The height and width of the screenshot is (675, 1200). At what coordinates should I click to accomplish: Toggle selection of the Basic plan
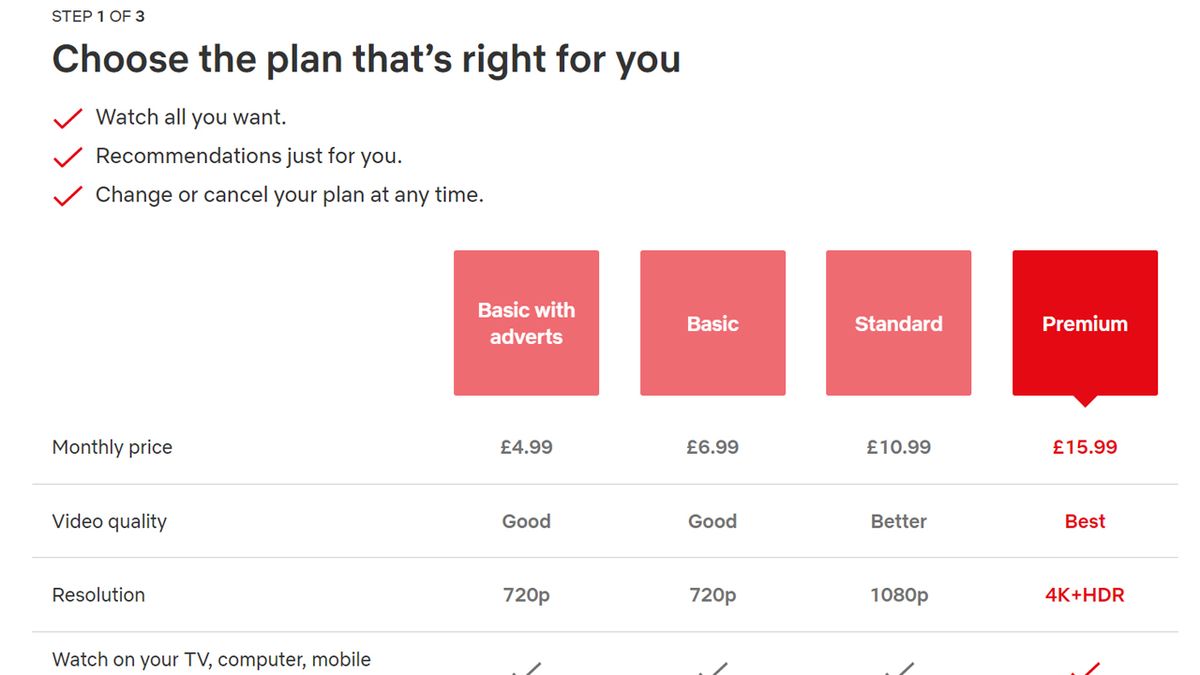coord(712,322)
